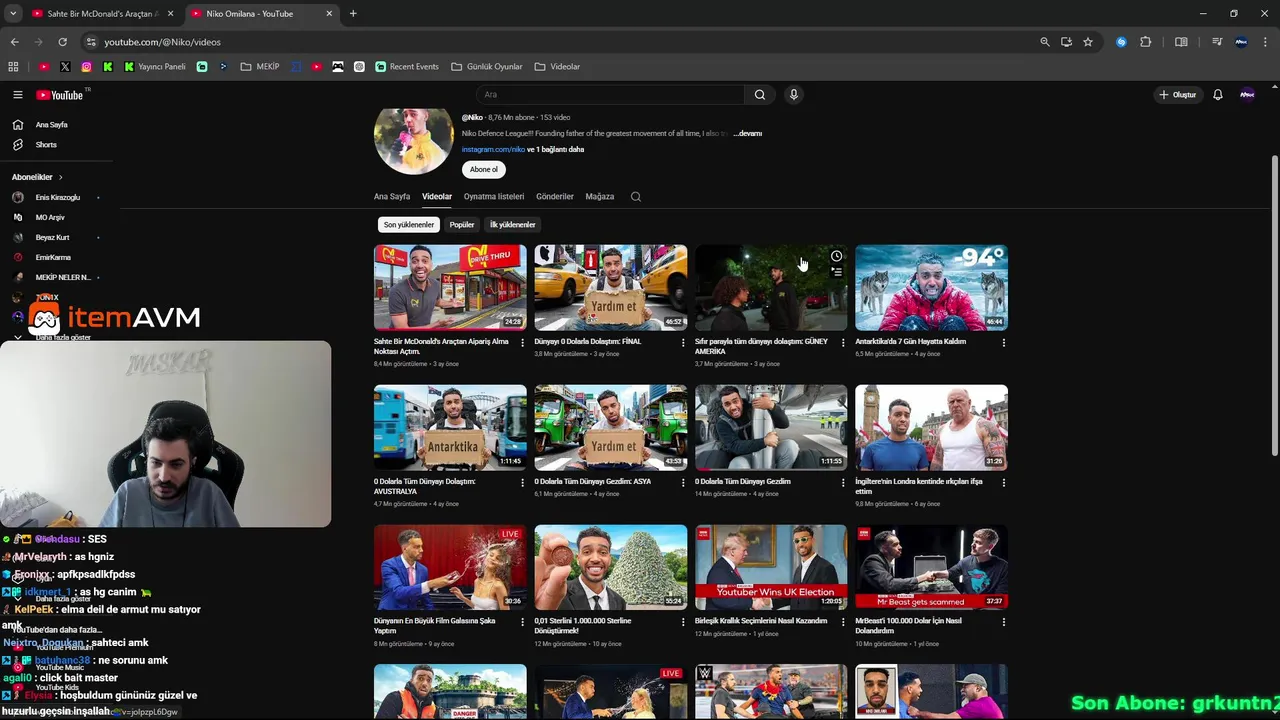1280x720 pixels.
Task: Select Son yüklenenler filter chip
Action: [x=409, y=225]
